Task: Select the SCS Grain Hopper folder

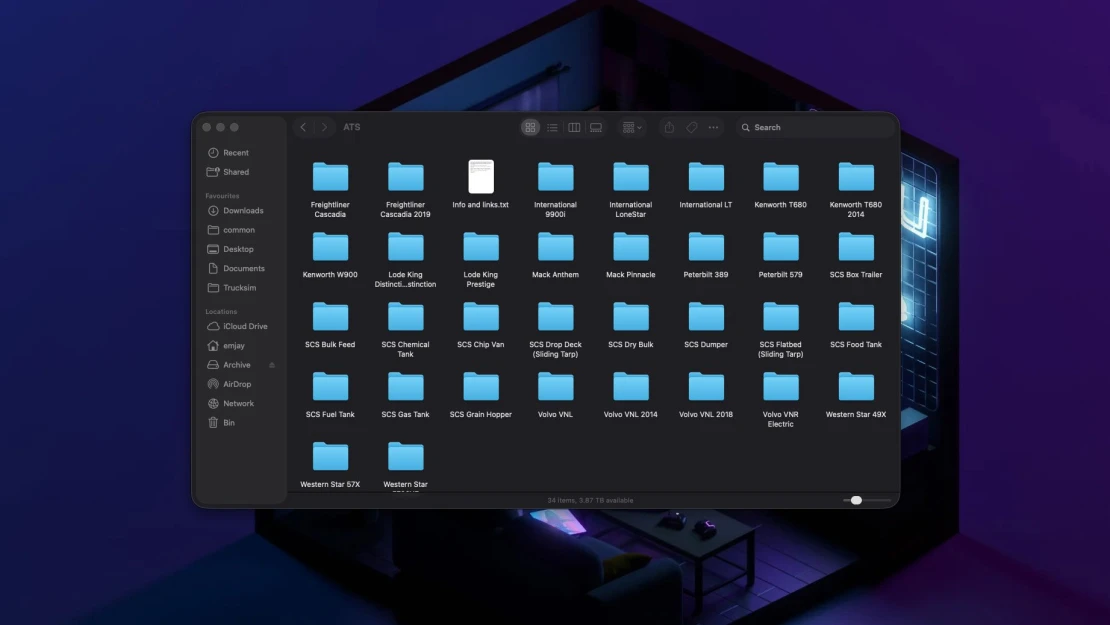Action: (x=481, y=387)
